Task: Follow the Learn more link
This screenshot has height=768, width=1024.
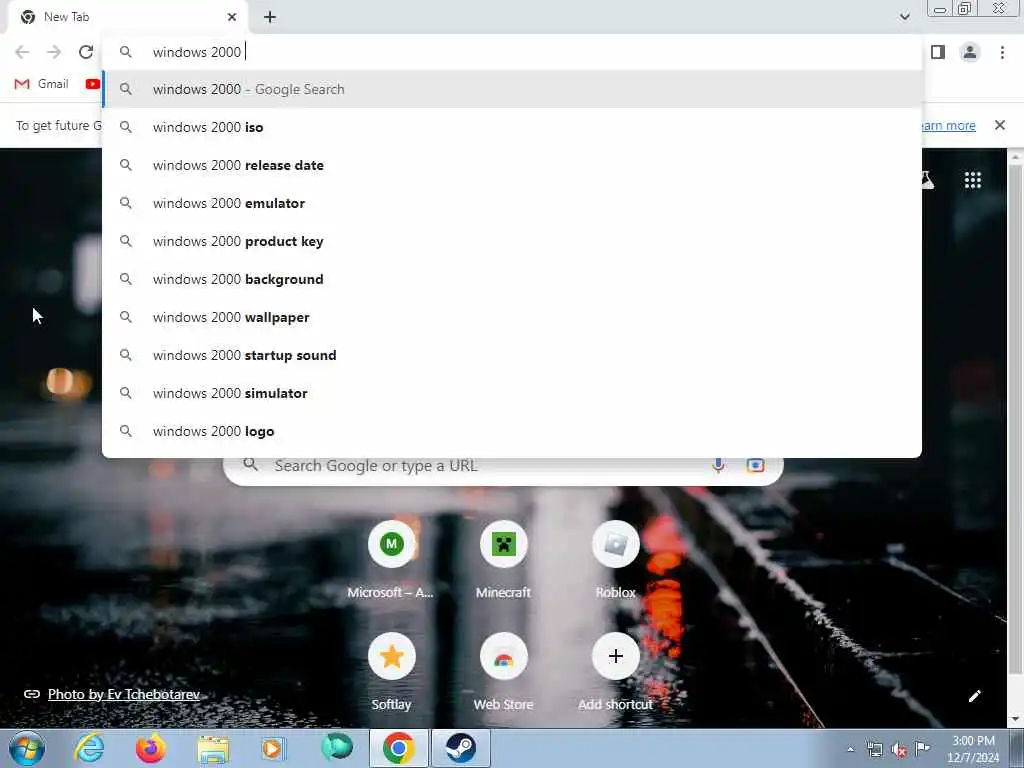Action: pos(948,125)
